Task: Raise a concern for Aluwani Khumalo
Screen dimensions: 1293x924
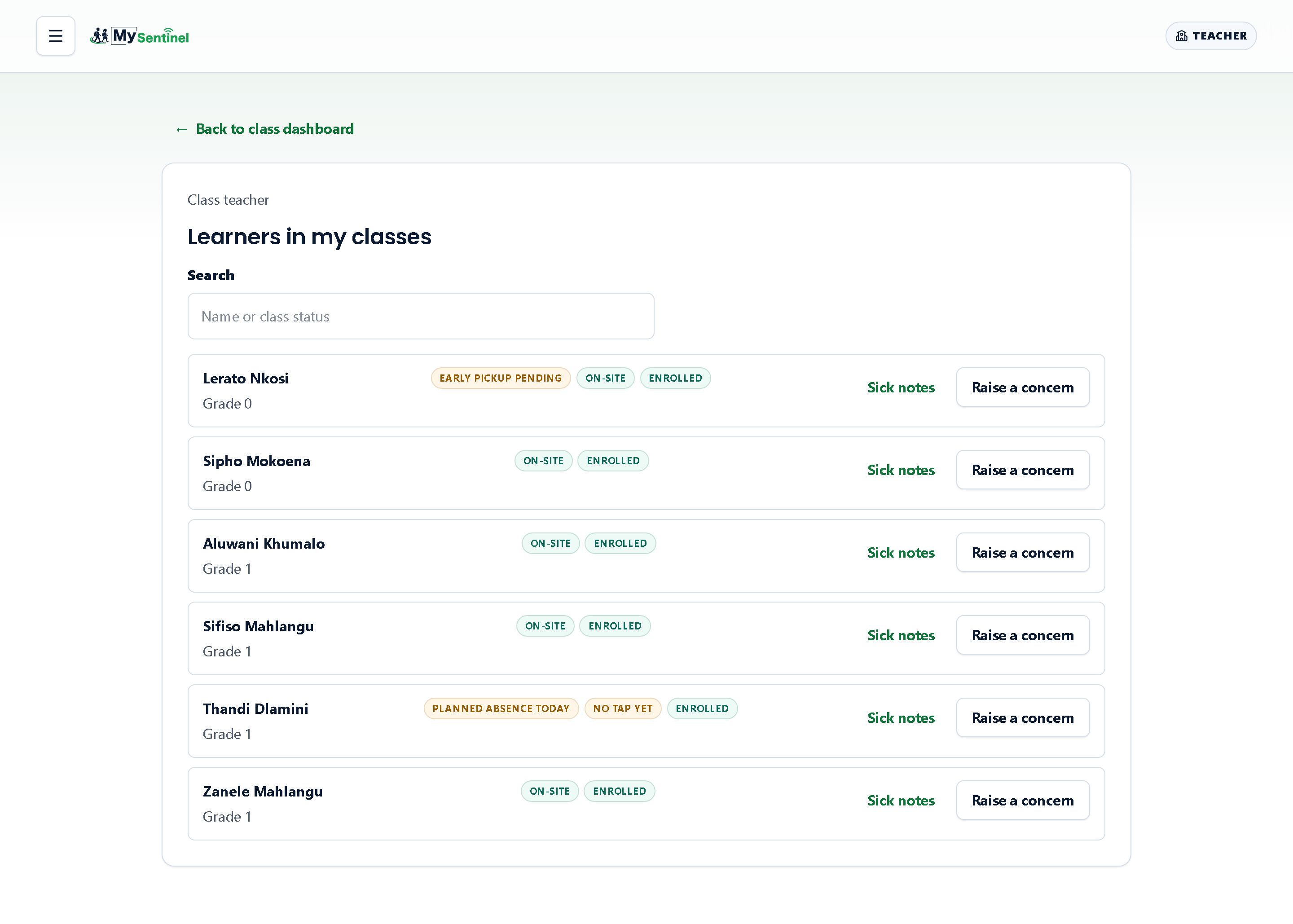Action: (1022, 552)
